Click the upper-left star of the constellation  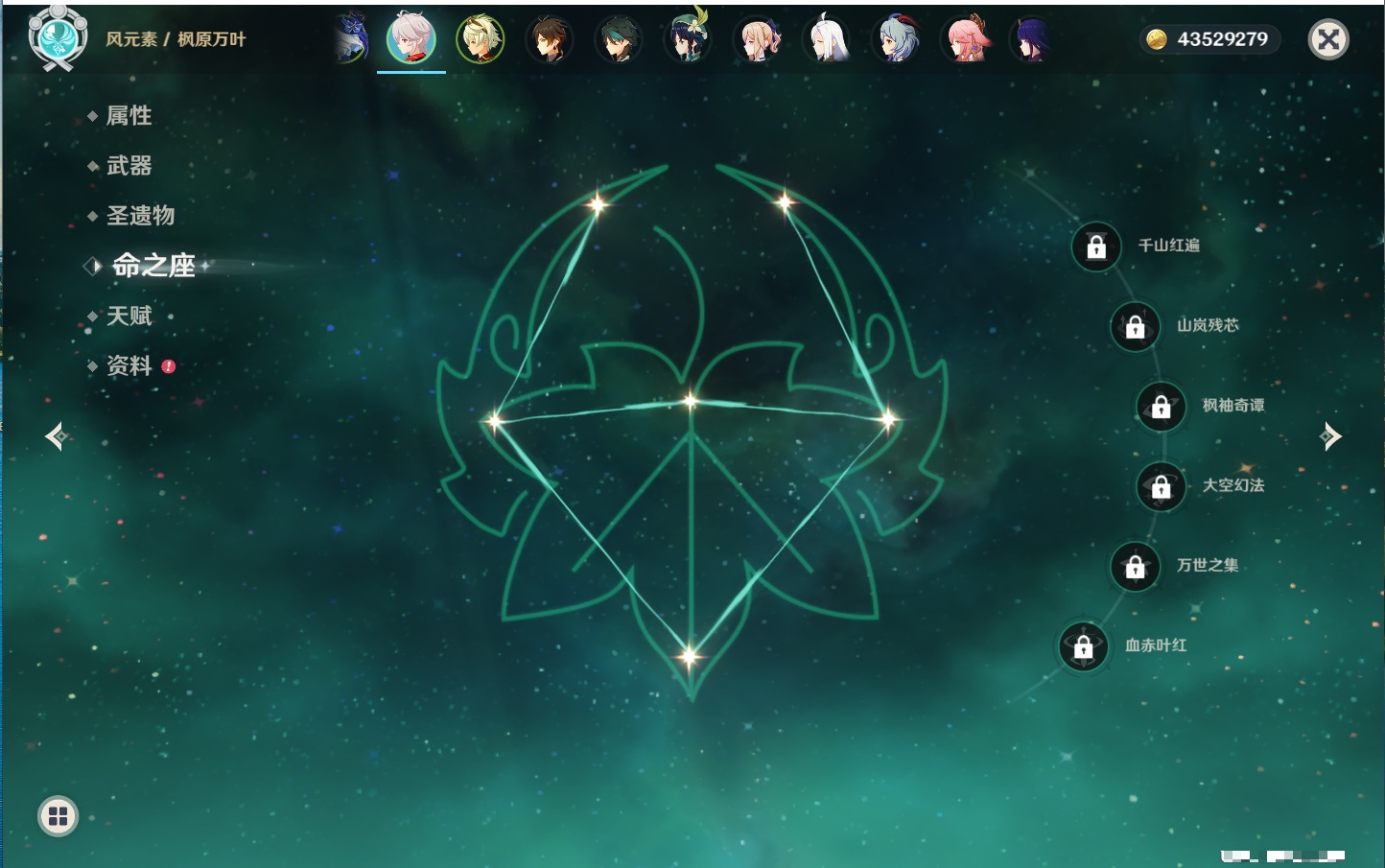click(x=598, y=203)
